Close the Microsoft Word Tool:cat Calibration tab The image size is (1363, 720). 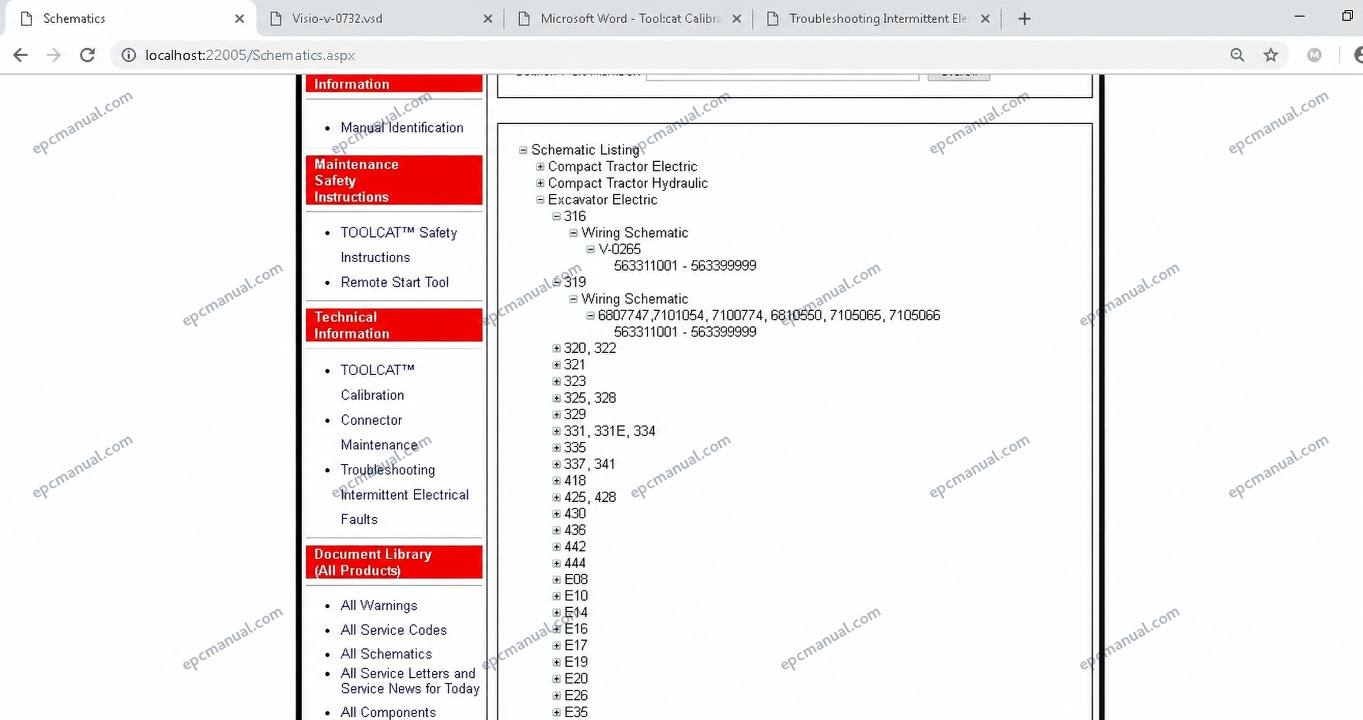pyautogui.click(x=736, y=18)
